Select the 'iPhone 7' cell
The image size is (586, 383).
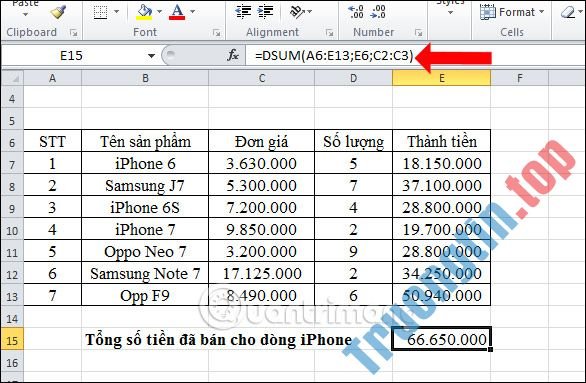145,229
